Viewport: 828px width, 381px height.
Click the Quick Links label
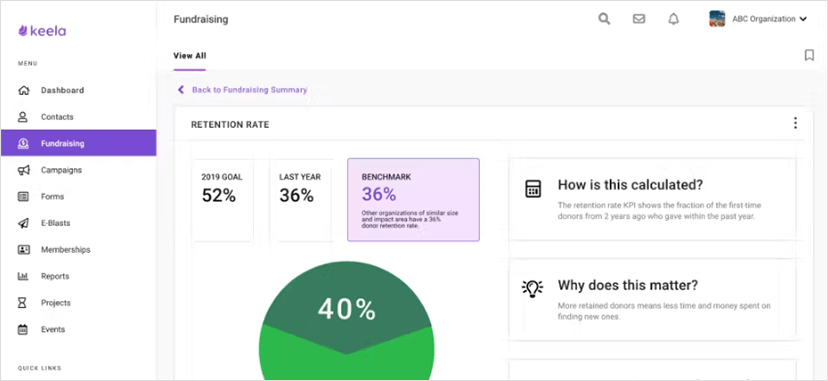[x=40, y=368]
